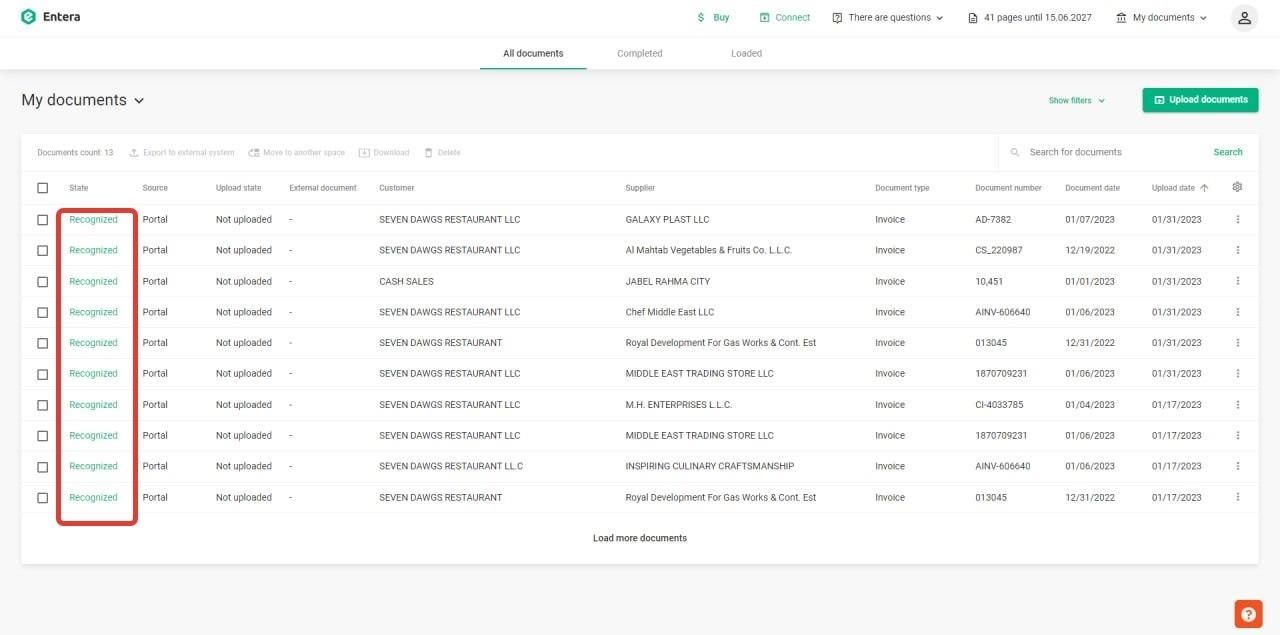
Task: Check the JABEL RAHMA CITY row checkbox
Action: (x=42, y=281)
